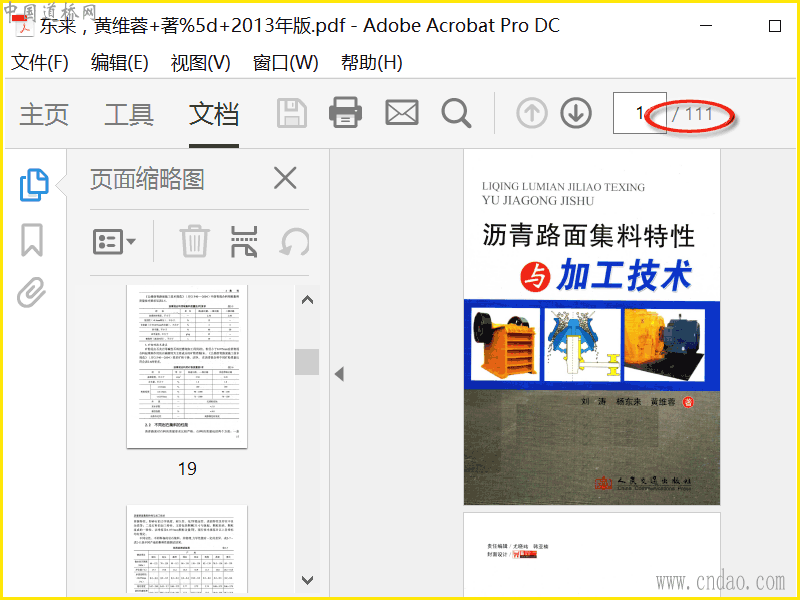
Task: Close the 页面缩略图 panel
Action: pos(285,178)
